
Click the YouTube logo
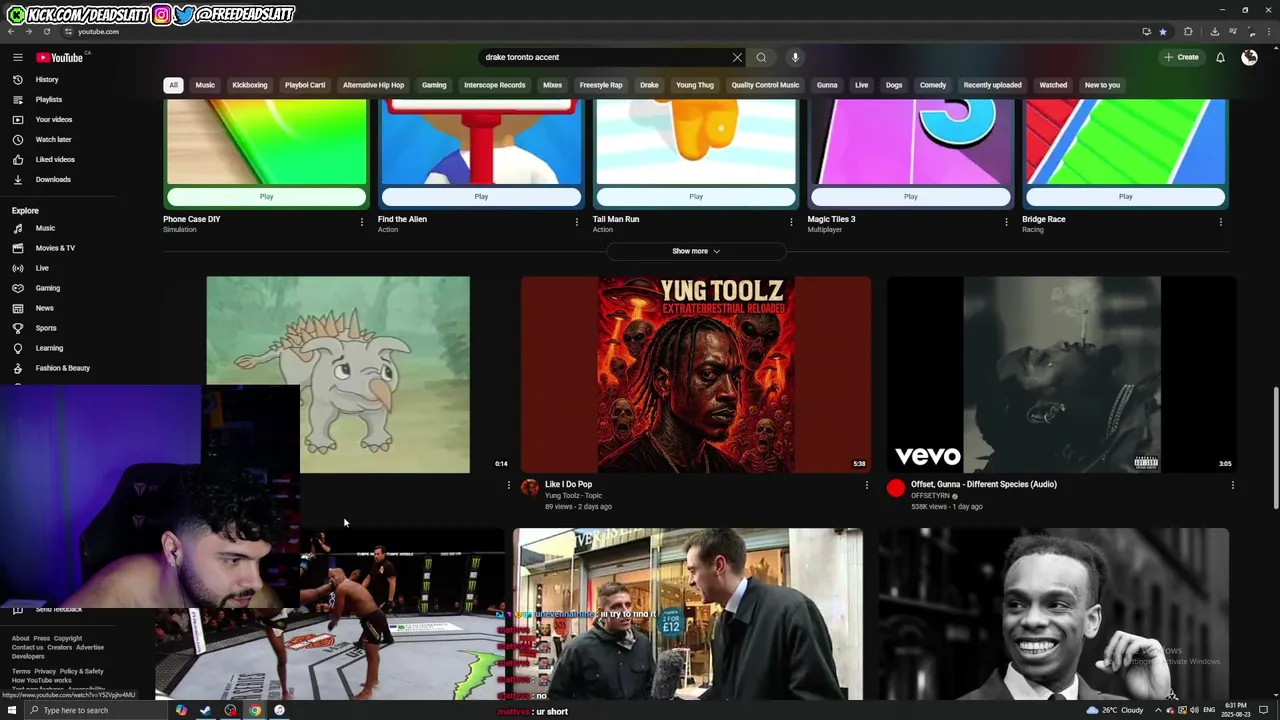click(60, 57)
